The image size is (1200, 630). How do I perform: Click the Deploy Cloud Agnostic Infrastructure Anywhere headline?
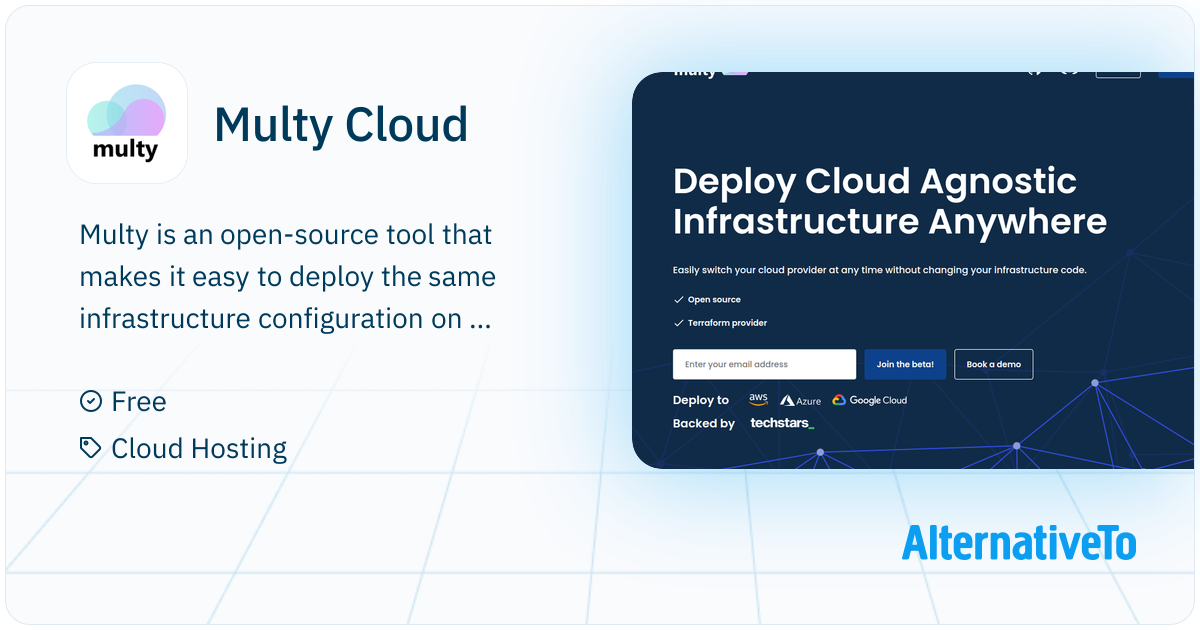(x=890, y=201)
